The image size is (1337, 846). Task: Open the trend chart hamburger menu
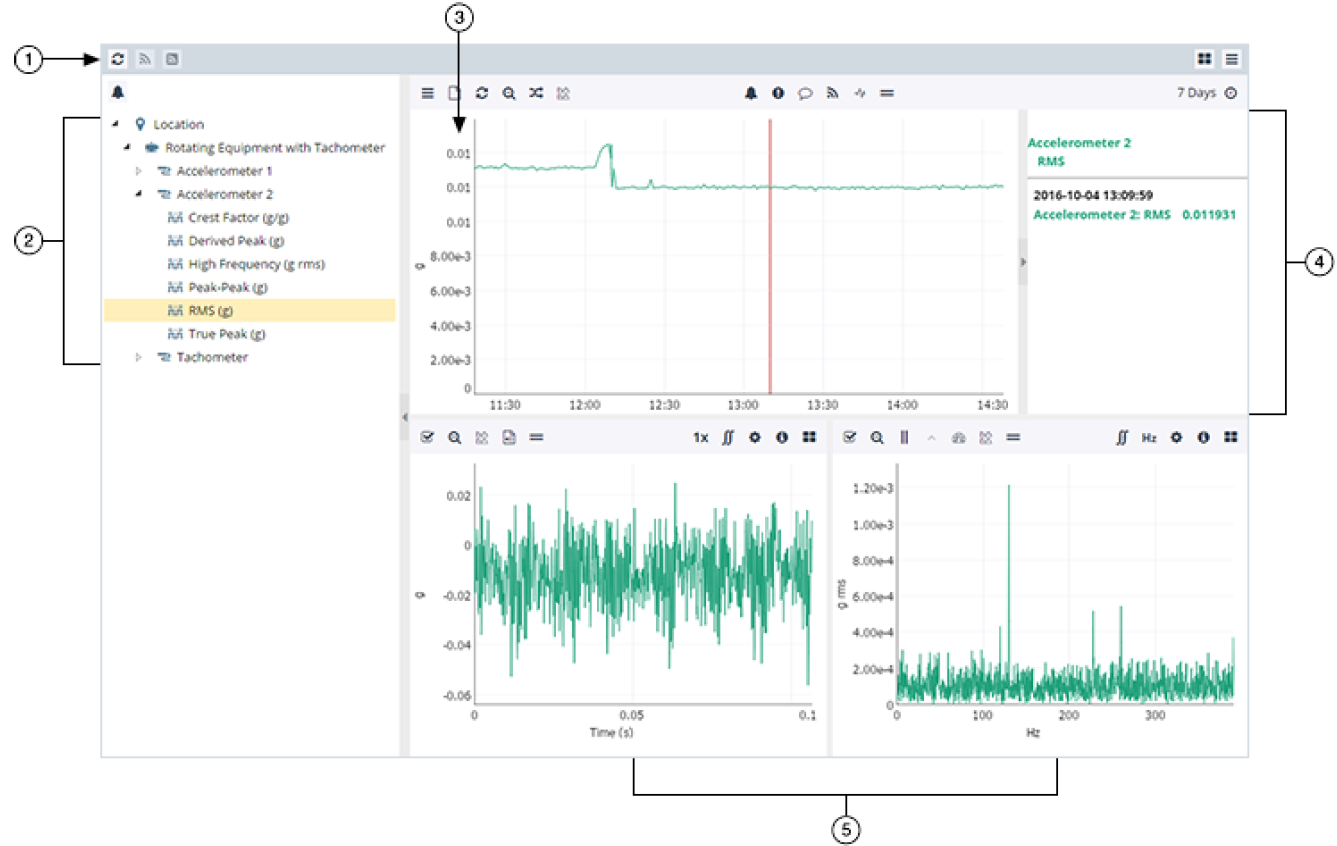tap(427, 93)
